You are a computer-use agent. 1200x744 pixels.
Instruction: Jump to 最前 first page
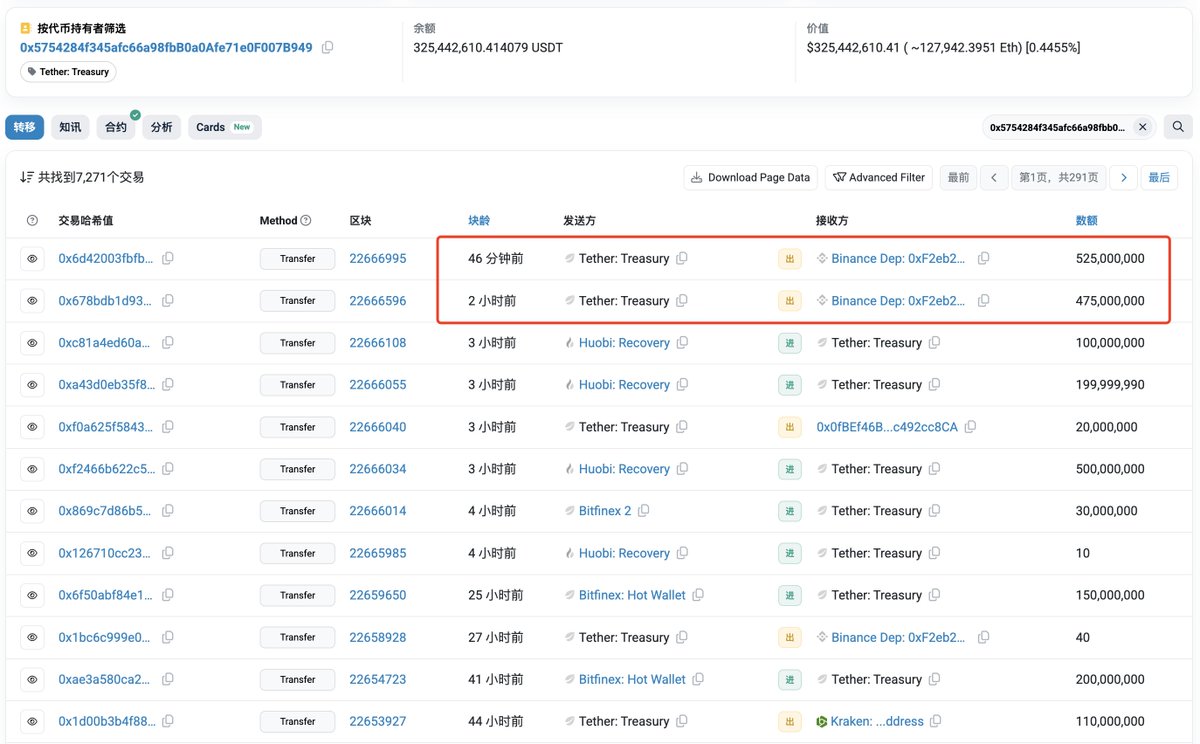tap(958, 177)
